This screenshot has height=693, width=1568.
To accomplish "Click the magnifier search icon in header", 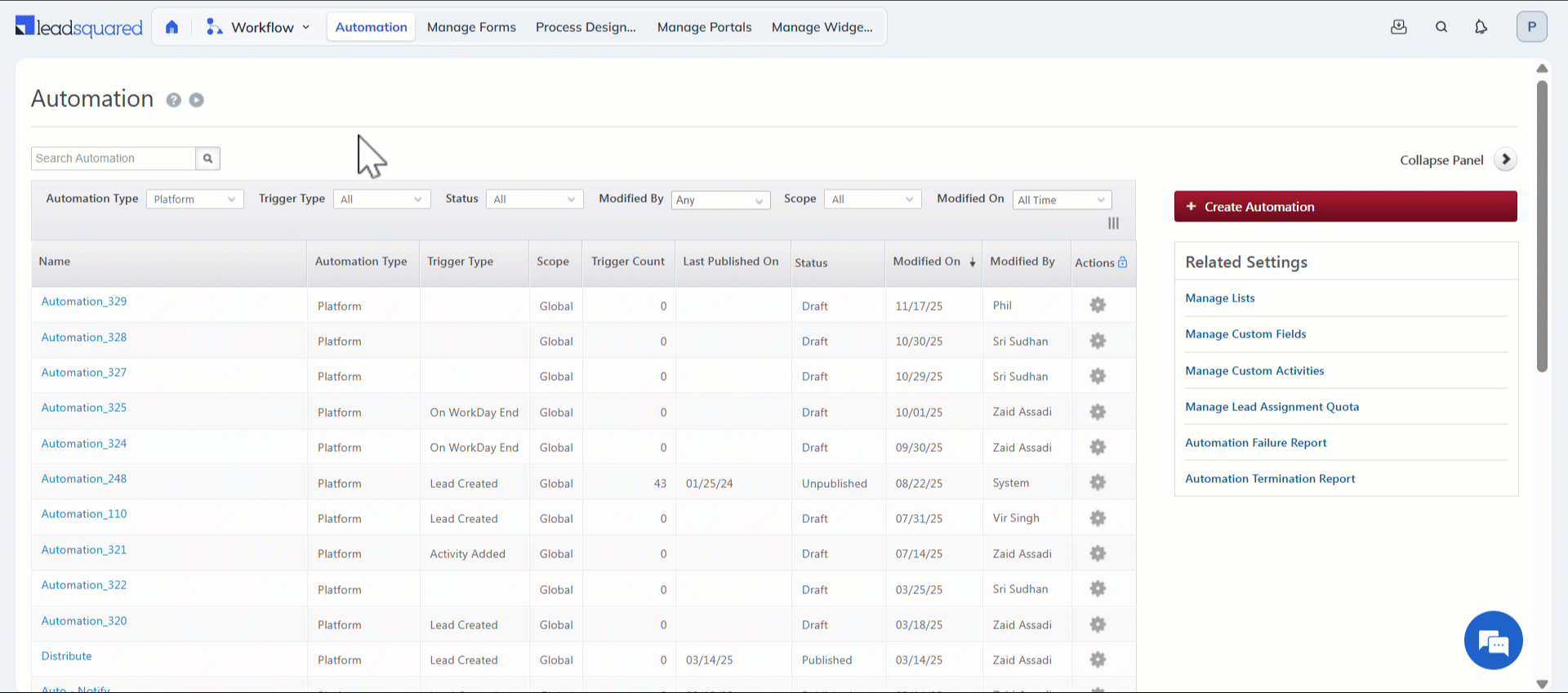I will [x=1441, y=27].
